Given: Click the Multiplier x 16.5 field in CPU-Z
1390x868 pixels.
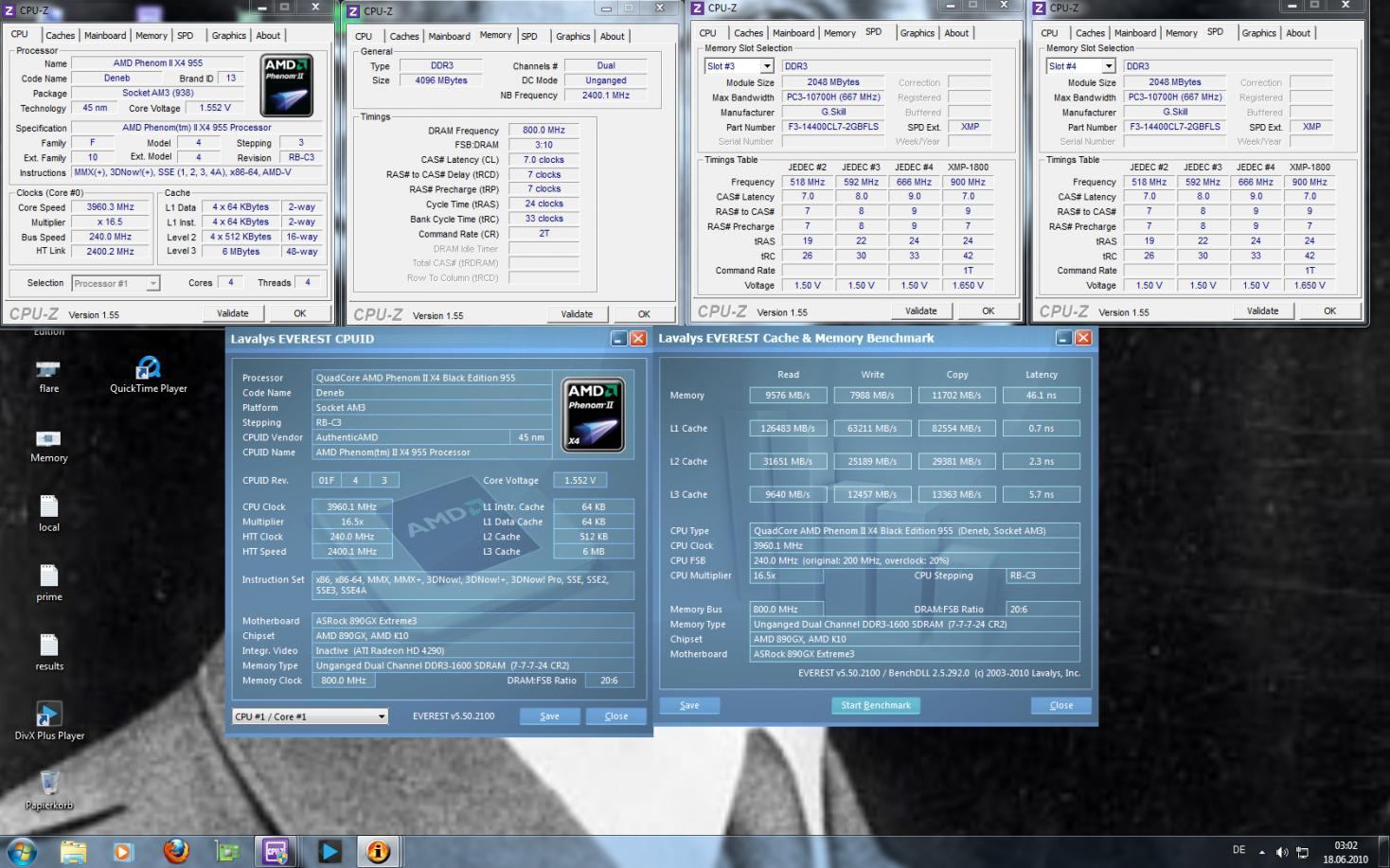Looking at the screenshot, I should tap(111, 221).
